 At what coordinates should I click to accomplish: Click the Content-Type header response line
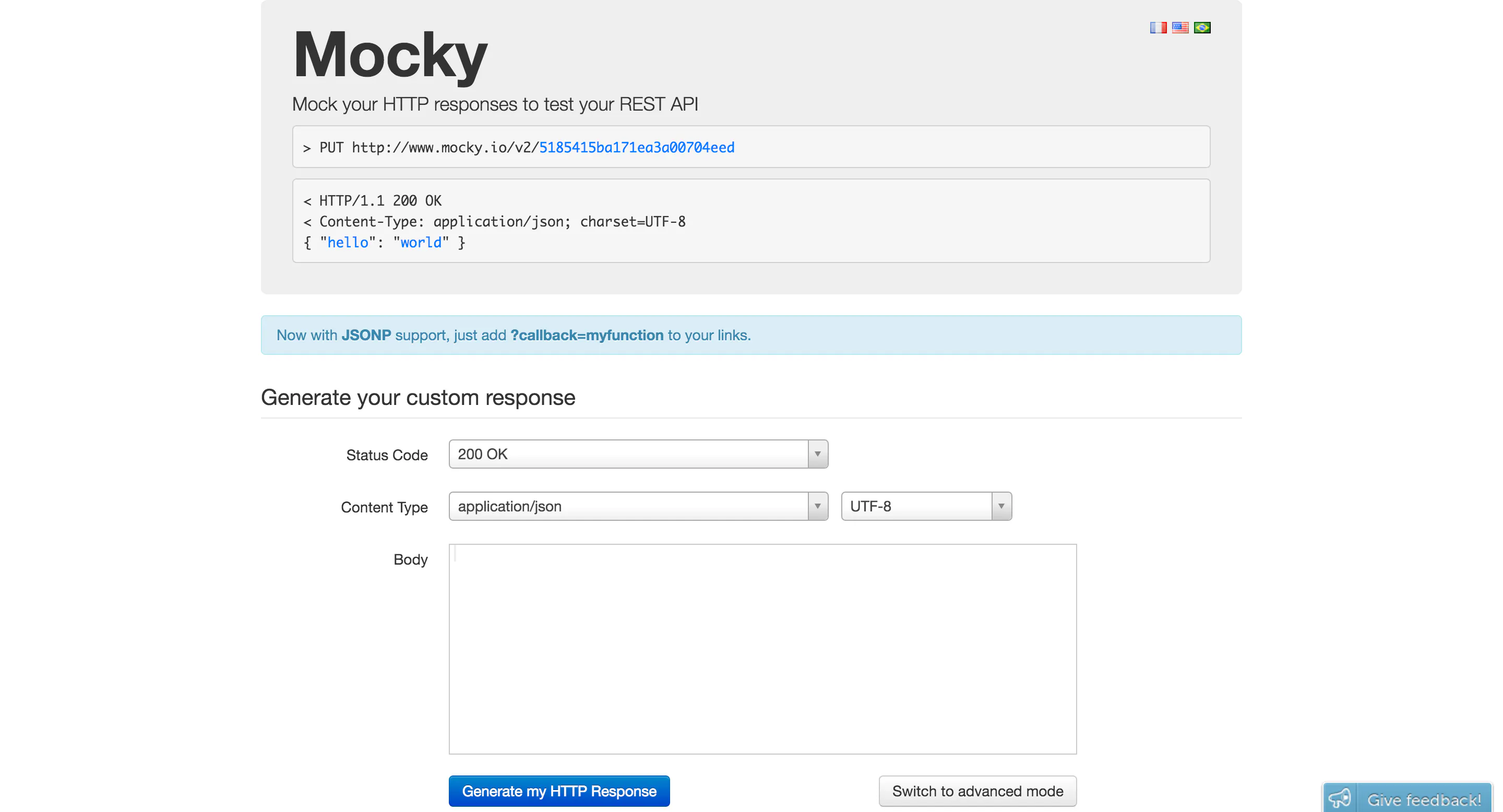(x=494, y=221)
